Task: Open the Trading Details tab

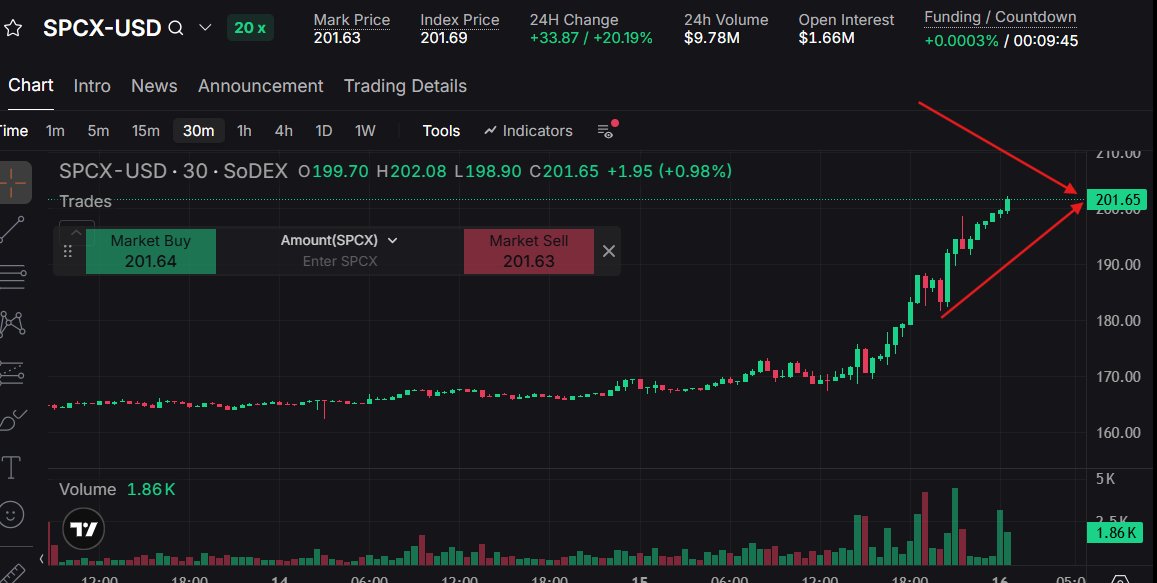Action: [x=405, y=86]
